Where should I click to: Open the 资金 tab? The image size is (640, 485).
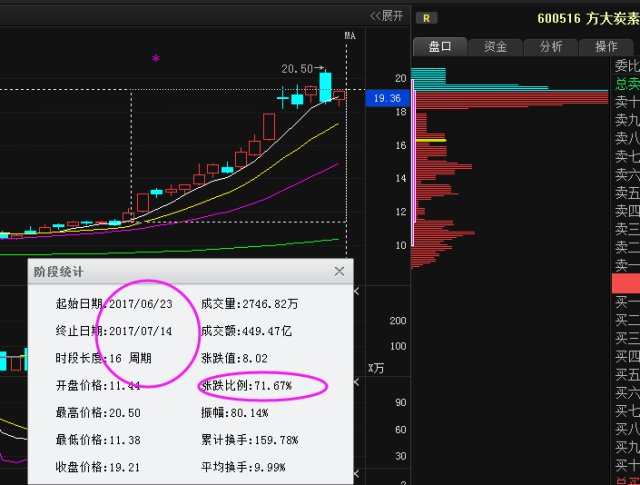click(495, 46)
